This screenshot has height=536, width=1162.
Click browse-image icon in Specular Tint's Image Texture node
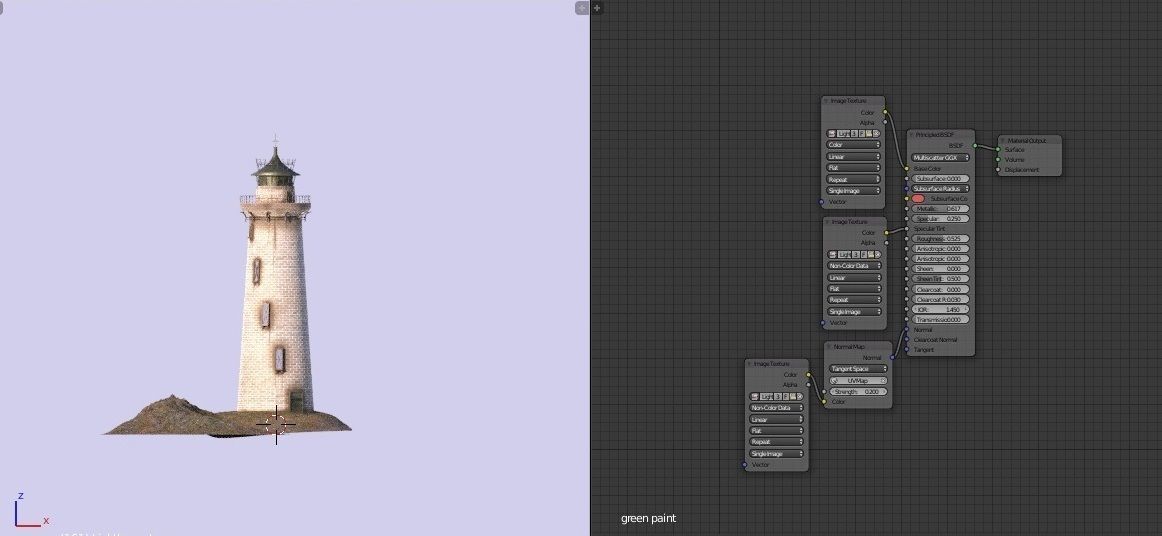pyautogui.click(x=833, y=254)
